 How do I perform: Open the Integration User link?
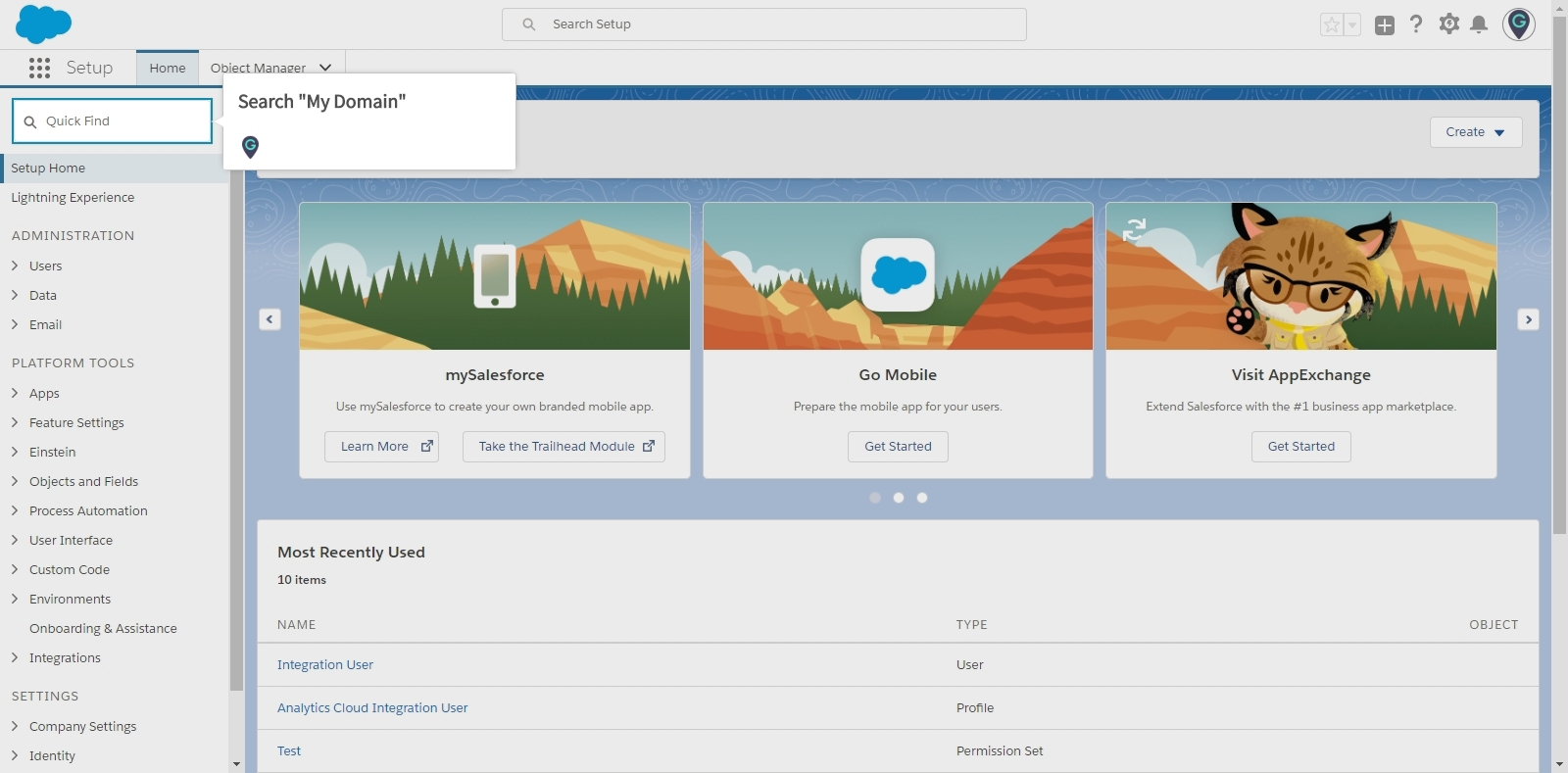pyautogui.click(x=325, y=664)
